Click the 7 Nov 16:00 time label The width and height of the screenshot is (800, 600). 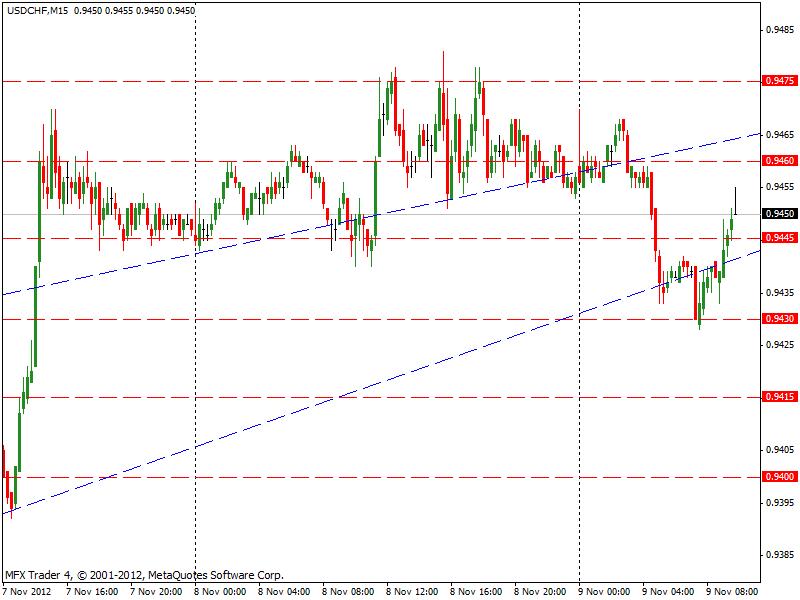point(92,592)
